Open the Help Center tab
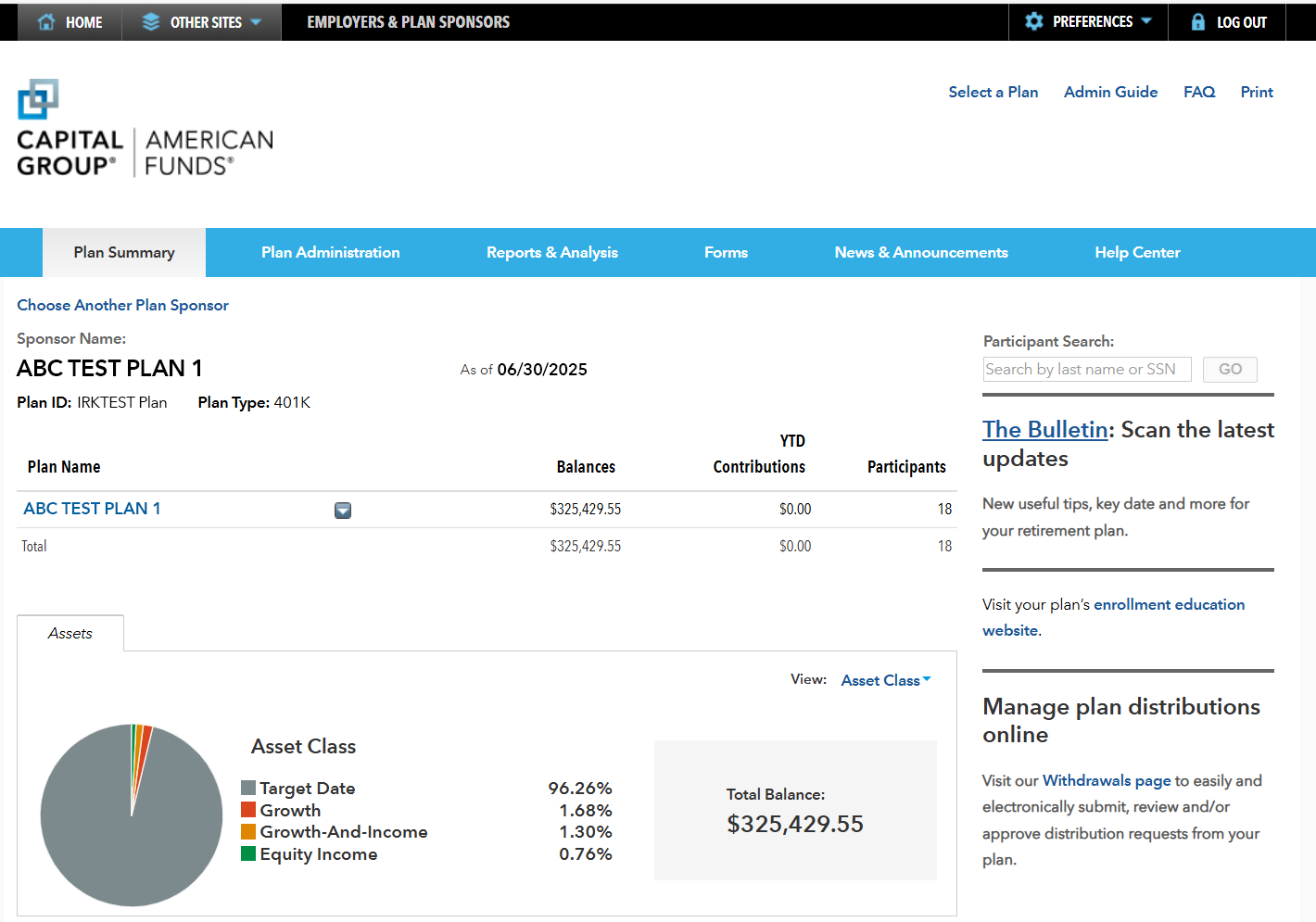This screenshot has width=1316, height=922. click(x=1137, y=252)
